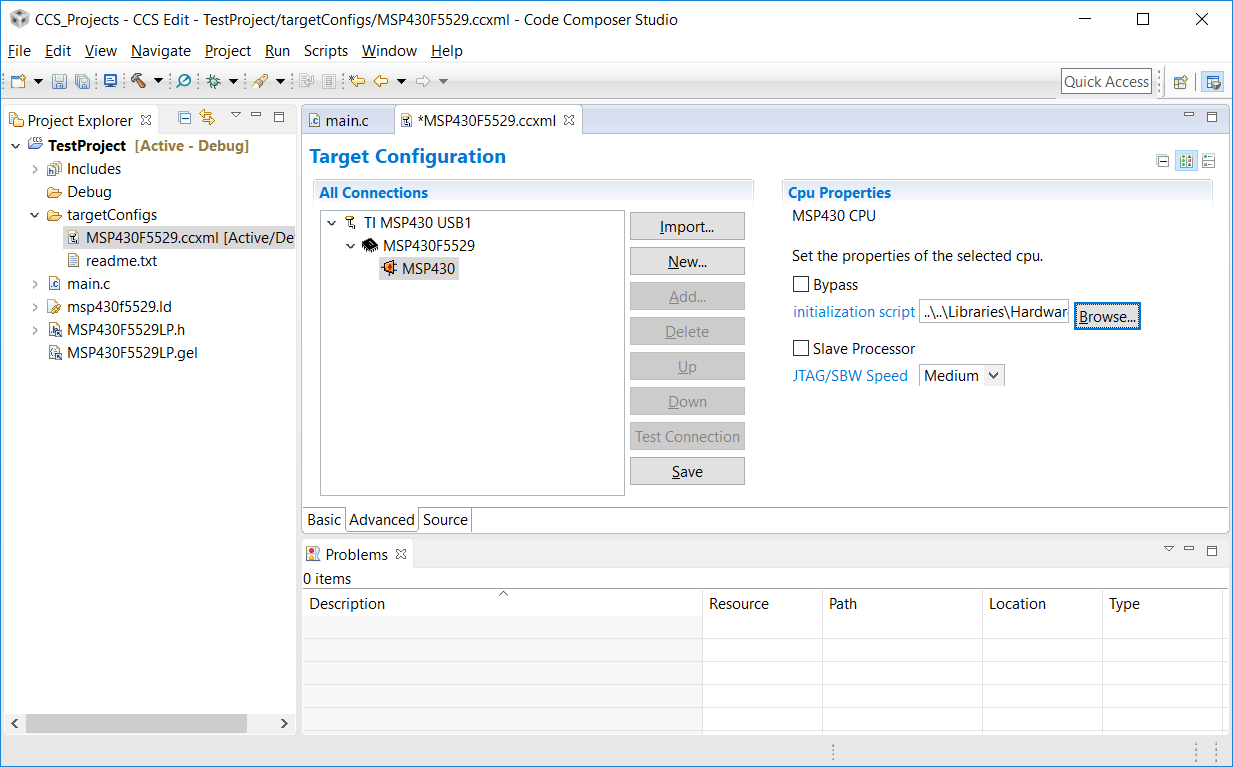Image resolution: width=1233 pixels, height=767 pixels.
Task: Collapse all sections in Target Configuration
Action: click(x=1162, y=161)
